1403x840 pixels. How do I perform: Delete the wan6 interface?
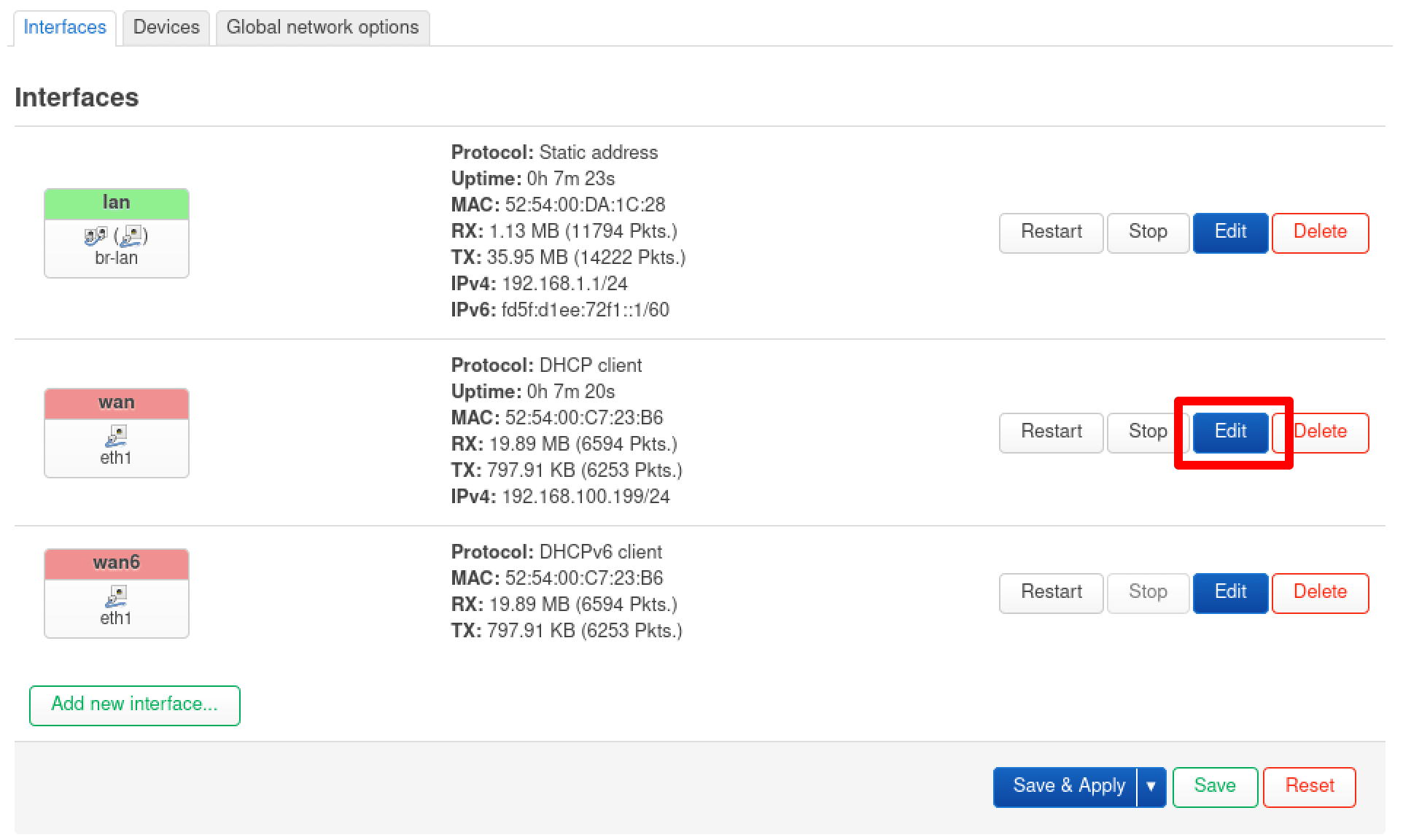click(1320, 593)
